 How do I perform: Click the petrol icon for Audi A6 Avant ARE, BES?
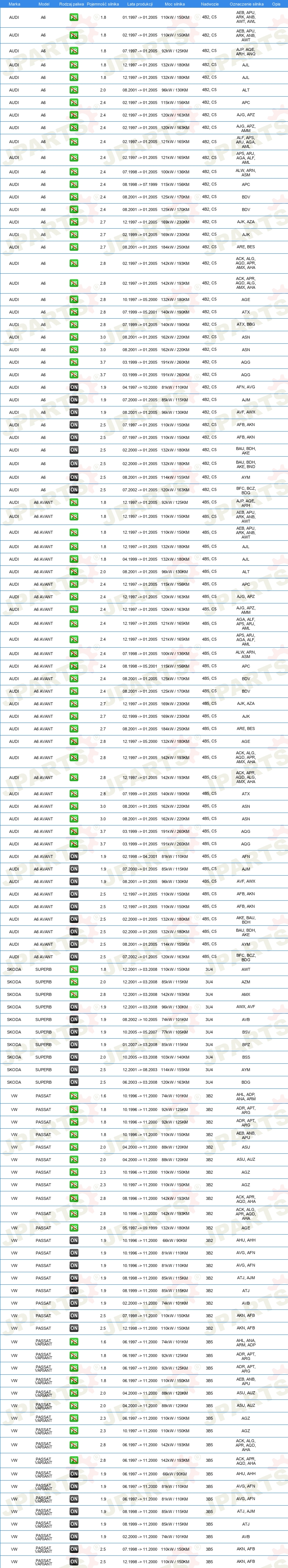(74, 728)
